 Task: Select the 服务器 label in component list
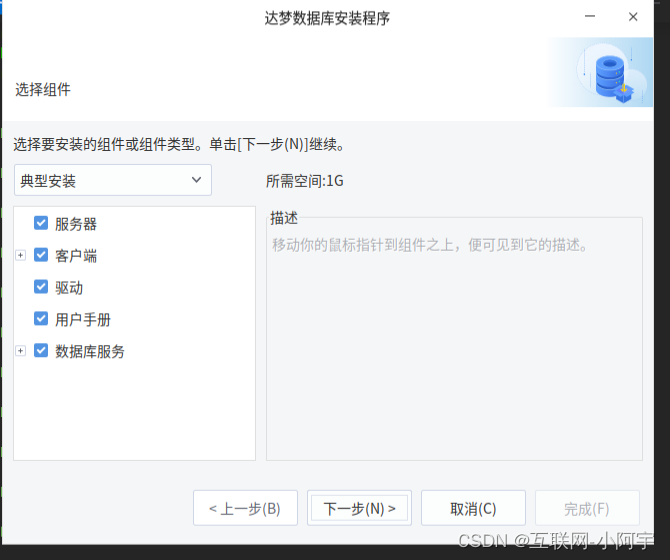pos(76,224)
